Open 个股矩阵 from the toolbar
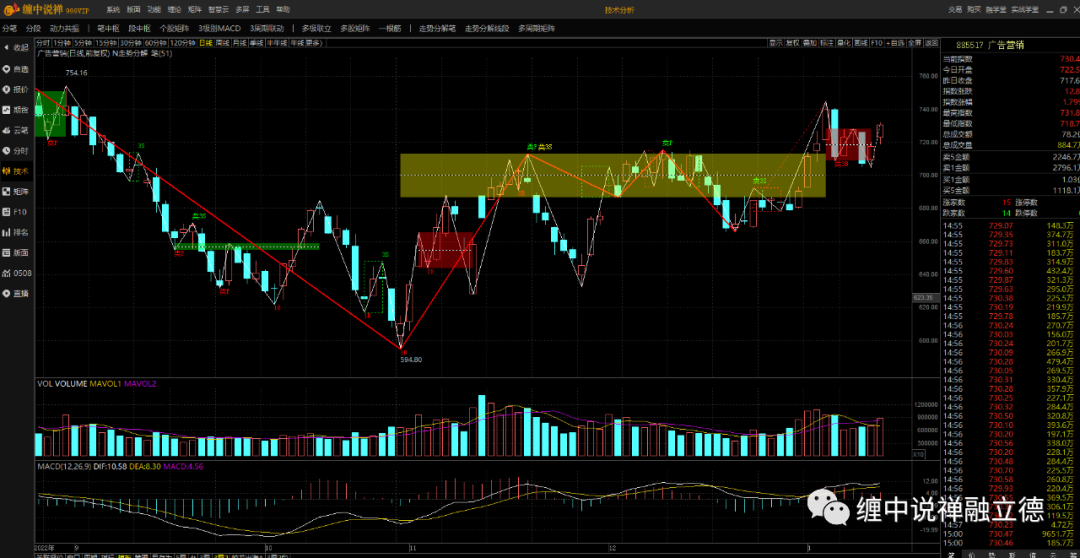 click(174, 29)
